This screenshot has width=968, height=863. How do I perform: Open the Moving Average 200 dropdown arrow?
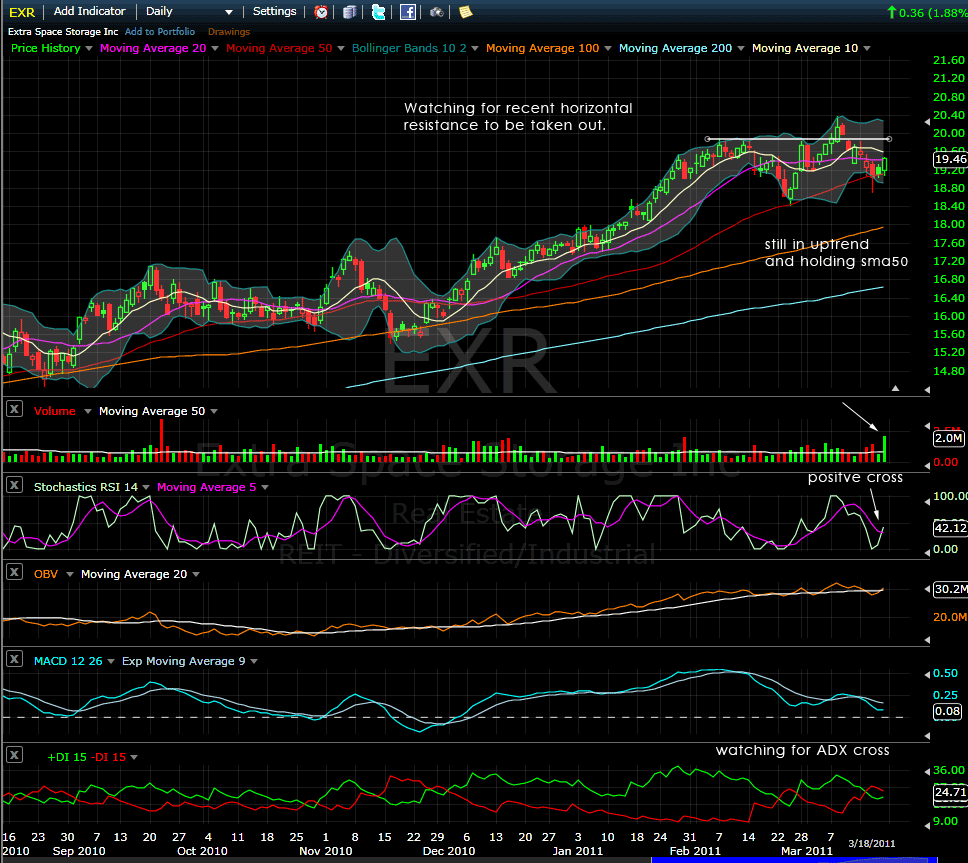[x=741, y=48]
